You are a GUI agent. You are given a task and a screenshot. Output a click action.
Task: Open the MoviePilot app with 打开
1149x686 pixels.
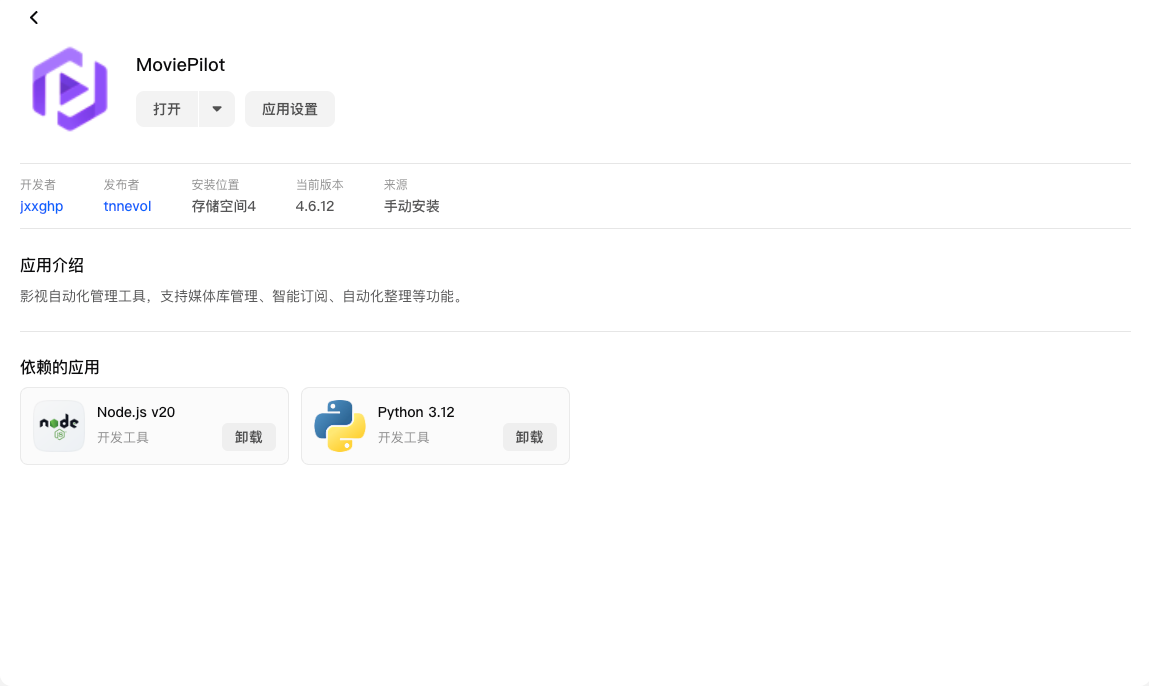[167, 109]
